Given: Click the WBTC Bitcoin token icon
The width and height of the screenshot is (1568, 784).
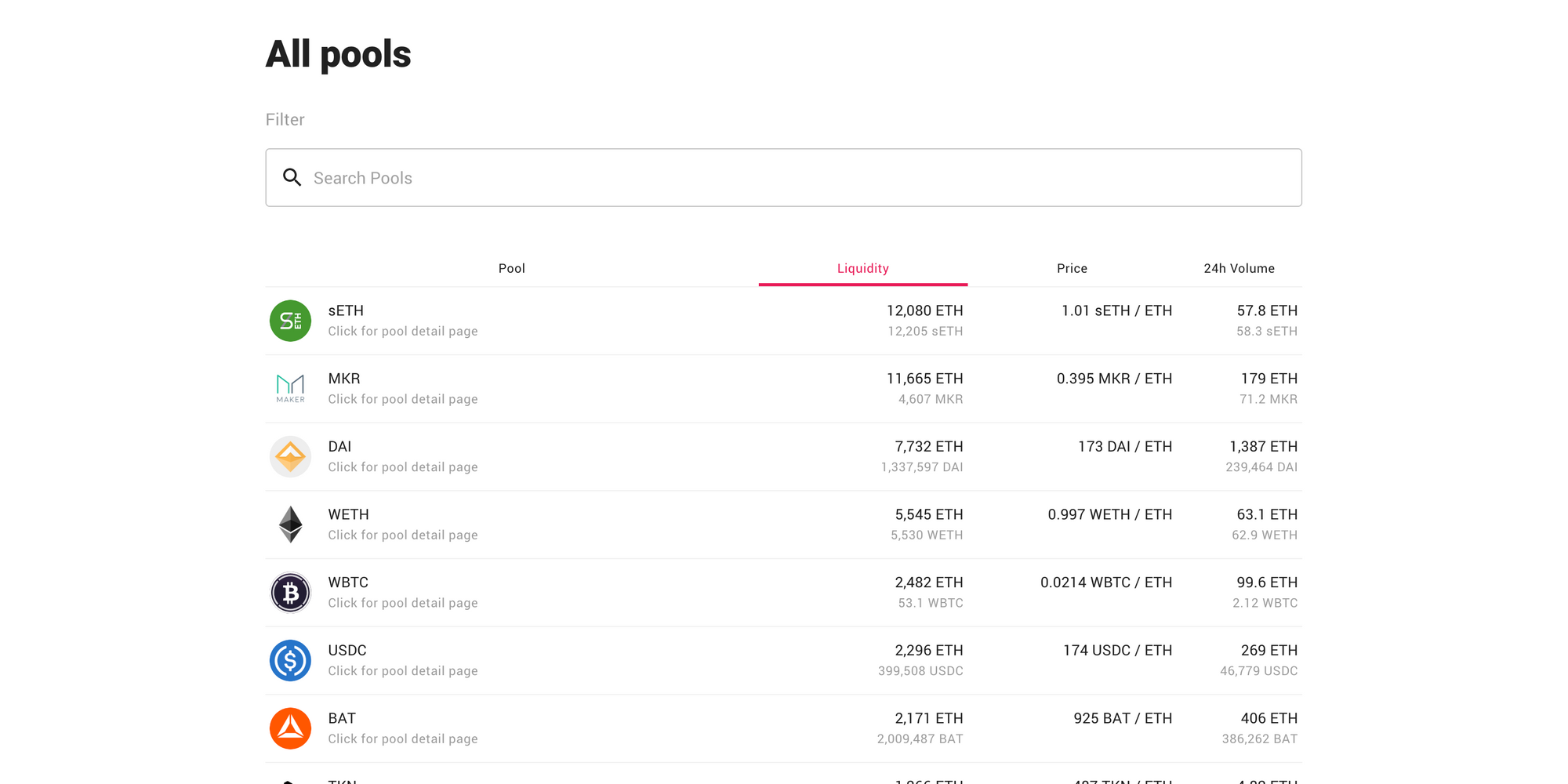Looking at the screenshot, I should 290,593.
